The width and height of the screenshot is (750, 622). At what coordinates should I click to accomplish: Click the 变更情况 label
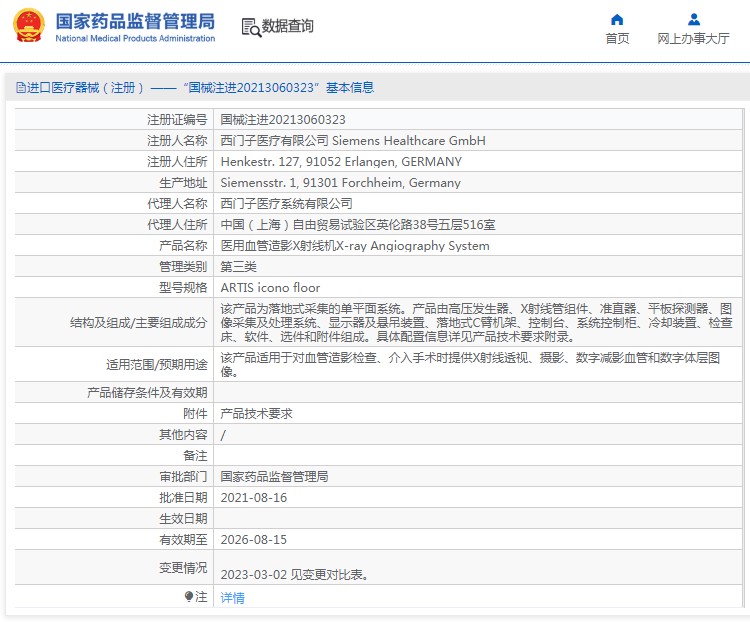pos(183,568)
